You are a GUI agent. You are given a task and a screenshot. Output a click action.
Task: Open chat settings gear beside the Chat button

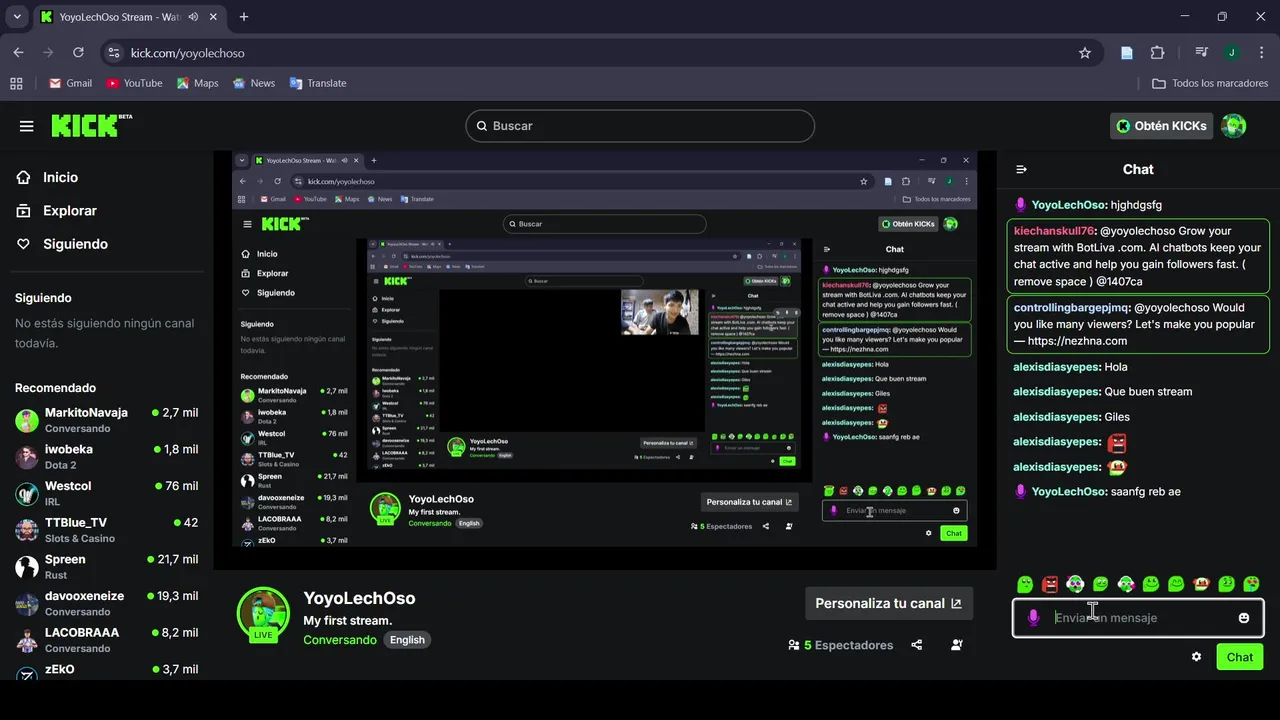(1196, 657)
